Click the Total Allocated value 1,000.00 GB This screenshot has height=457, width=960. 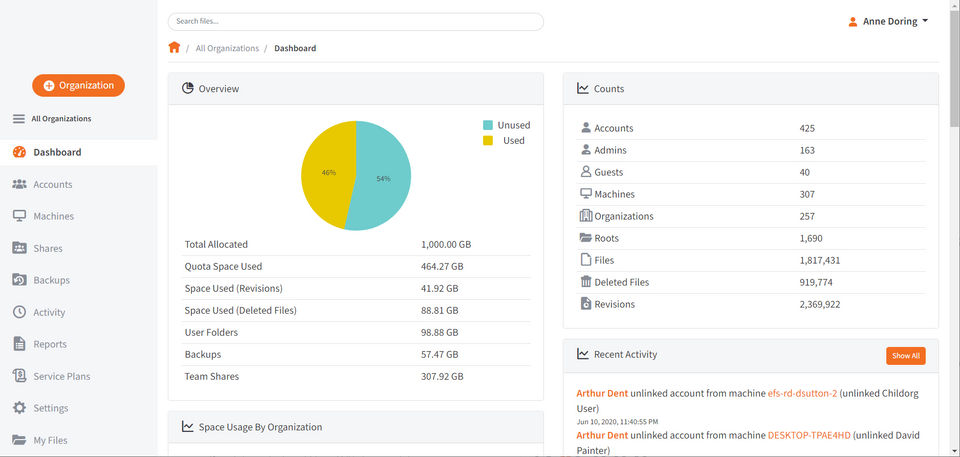pos(446,244)
